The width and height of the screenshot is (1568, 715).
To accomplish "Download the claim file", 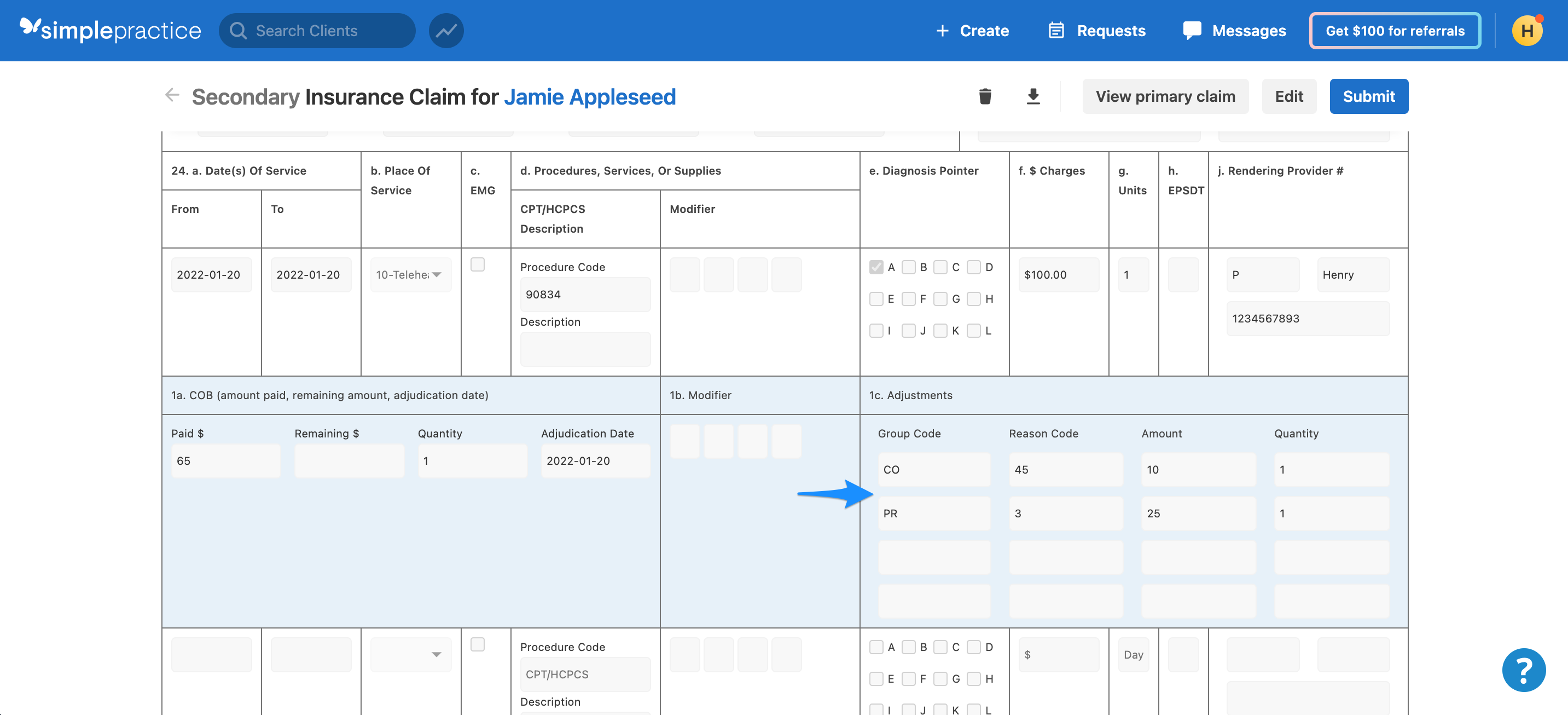I will pos(1033,96).
